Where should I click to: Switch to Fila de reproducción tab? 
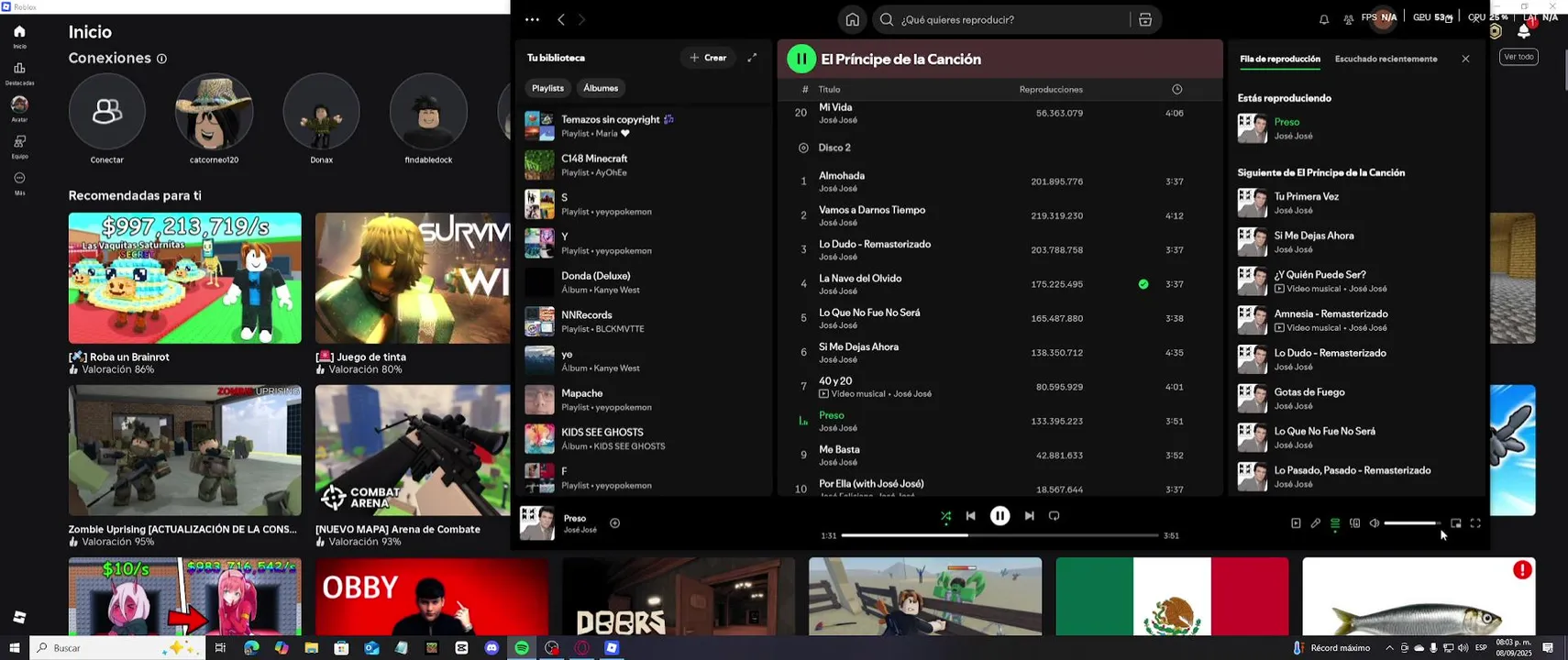[x=1280, y=59]
